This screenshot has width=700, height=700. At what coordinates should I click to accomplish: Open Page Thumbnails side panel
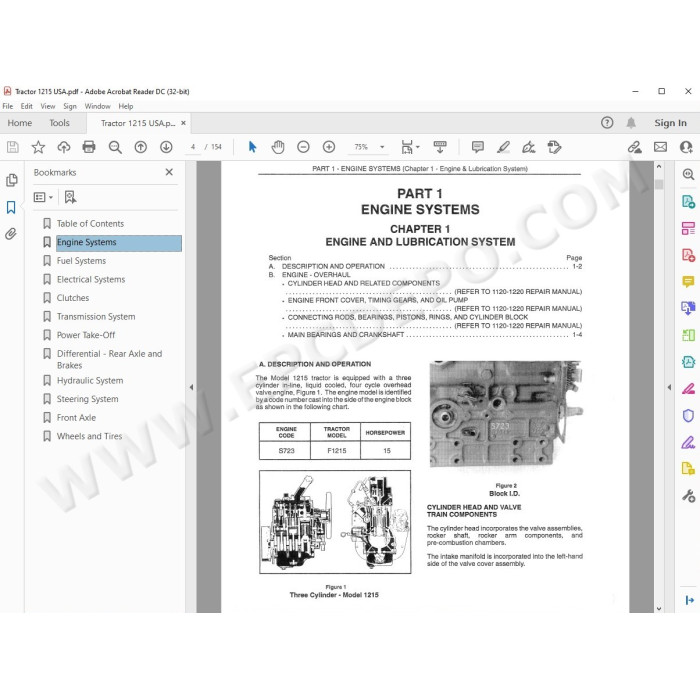coord(12,180)
